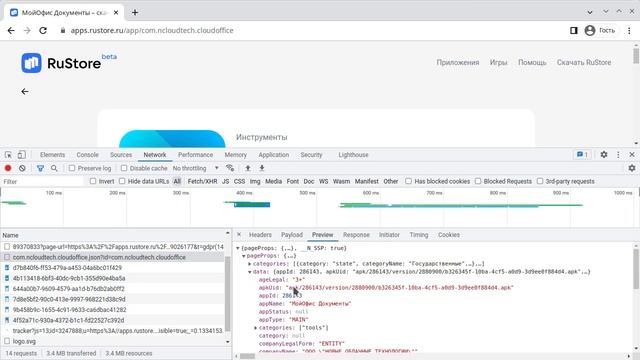Switch to Elements panel

click(52, 155)
